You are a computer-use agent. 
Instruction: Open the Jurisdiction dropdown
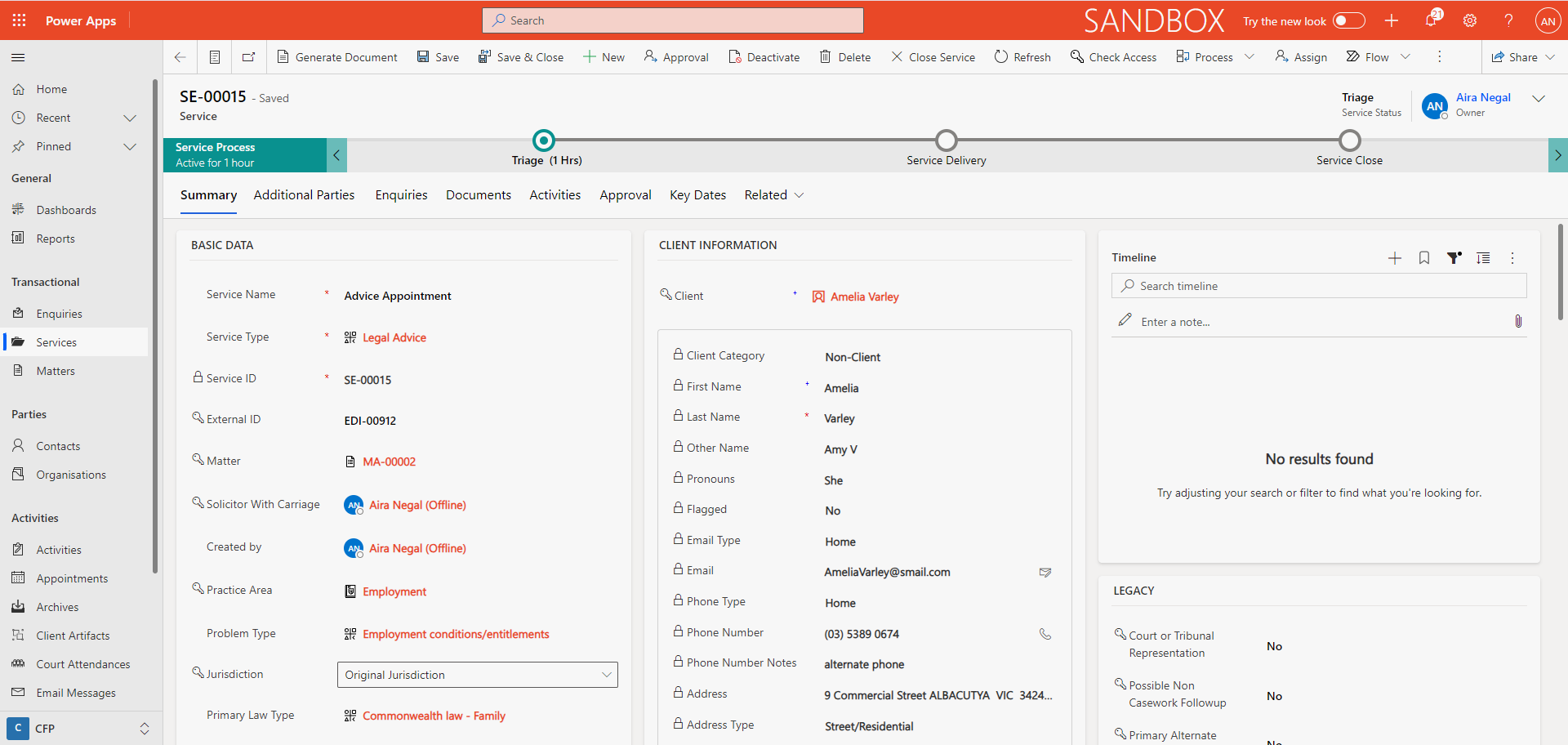478,675
